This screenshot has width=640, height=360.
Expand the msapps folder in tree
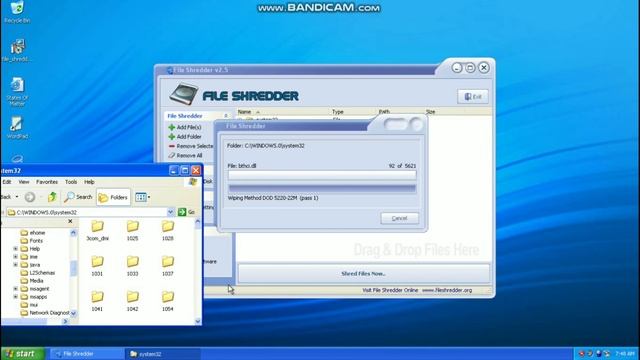pyautogui.click(x=16, y=297)
